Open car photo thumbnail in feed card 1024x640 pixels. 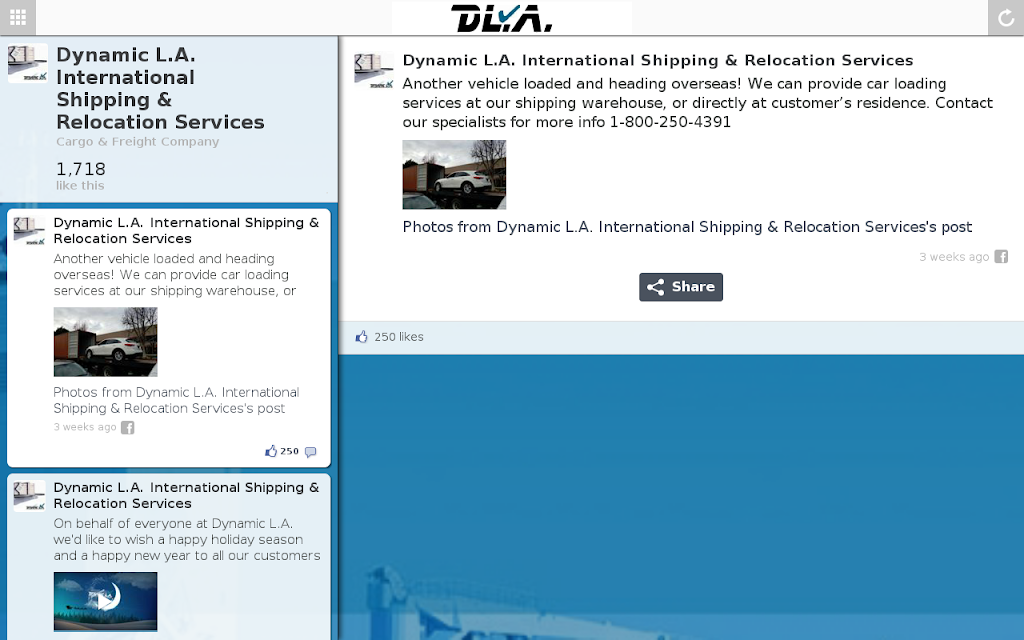click(x=105, y=342)
